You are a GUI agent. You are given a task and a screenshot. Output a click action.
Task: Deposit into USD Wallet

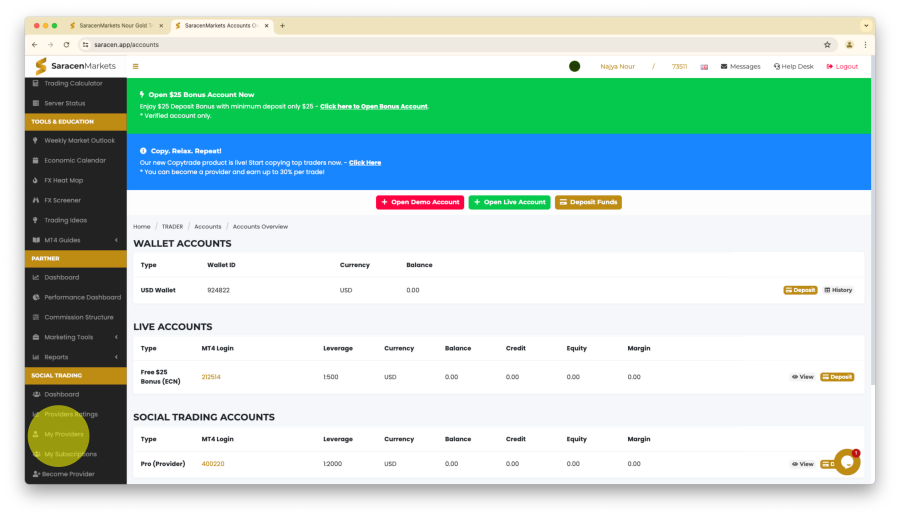[x=800, y=290]
